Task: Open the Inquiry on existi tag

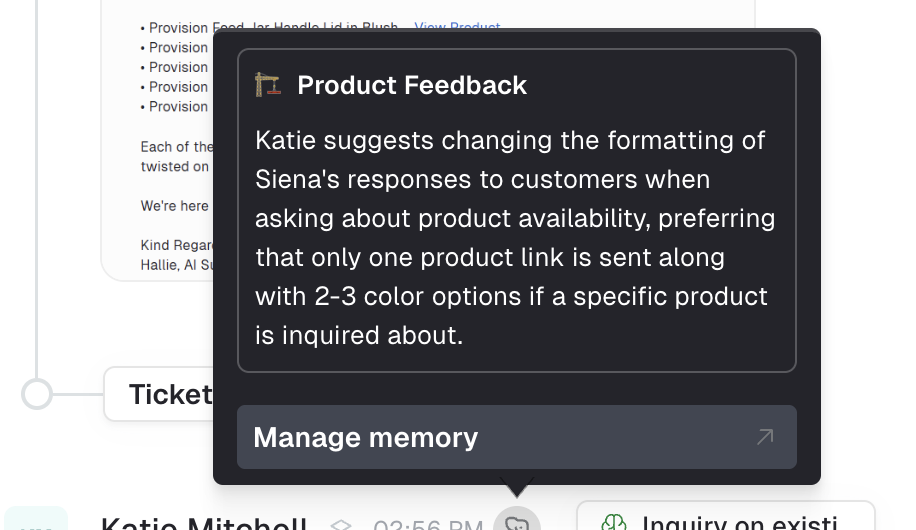Action: click(x=726, y=516)
